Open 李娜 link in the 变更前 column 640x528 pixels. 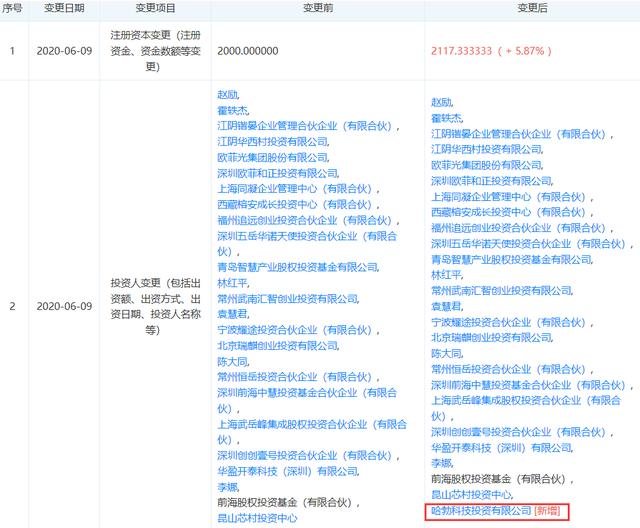pyautogui.click(x=228, y=483)
